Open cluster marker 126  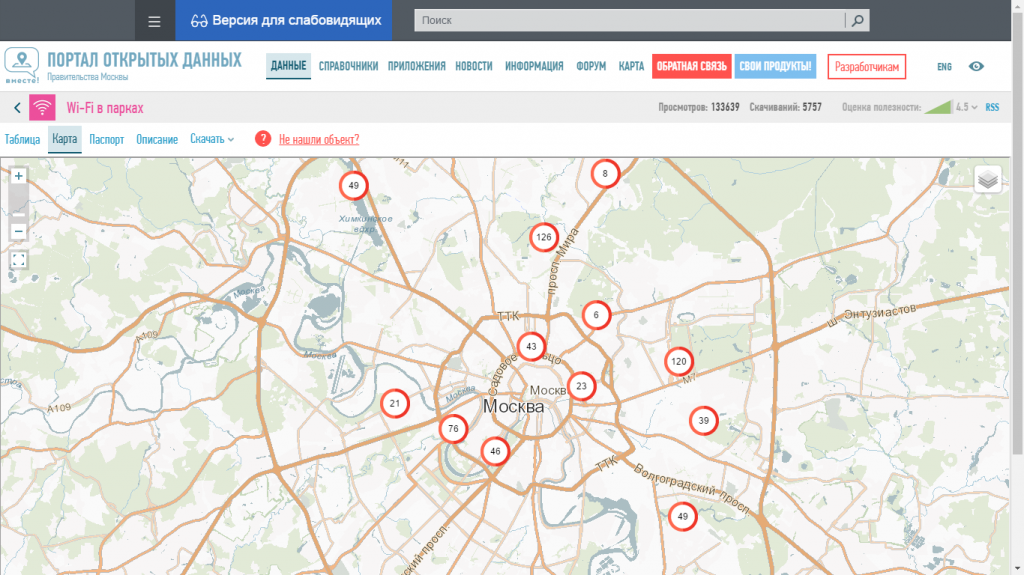pyautogui.click(x=543, y=237)
